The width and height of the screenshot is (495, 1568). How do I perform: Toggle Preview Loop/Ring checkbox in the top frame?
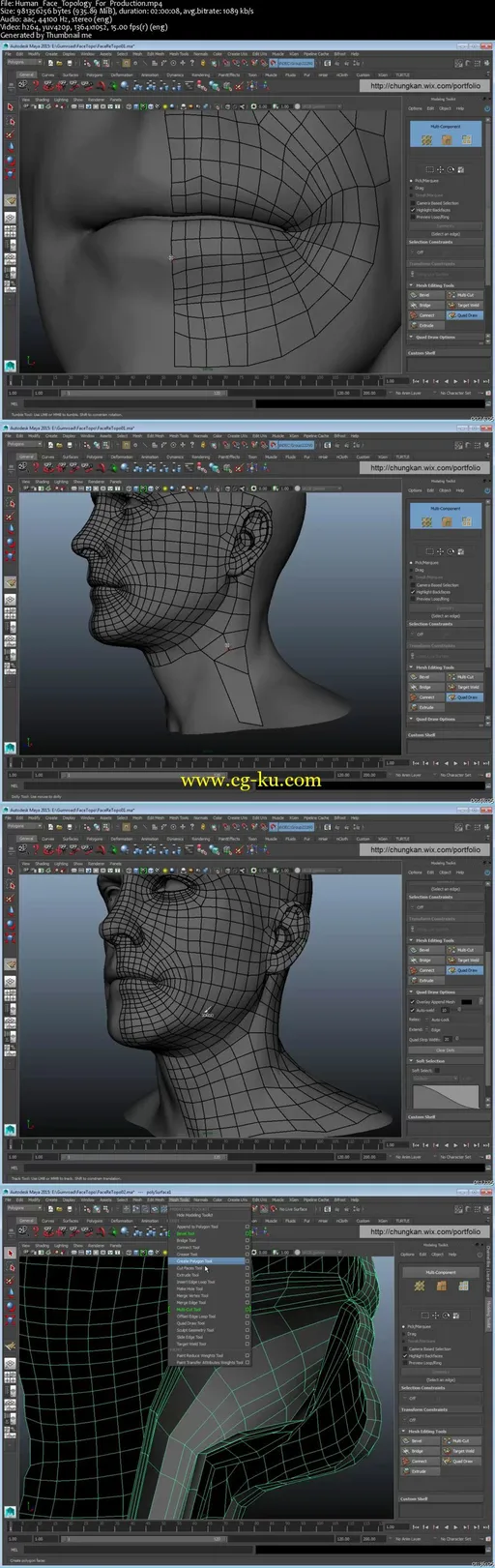413,217
